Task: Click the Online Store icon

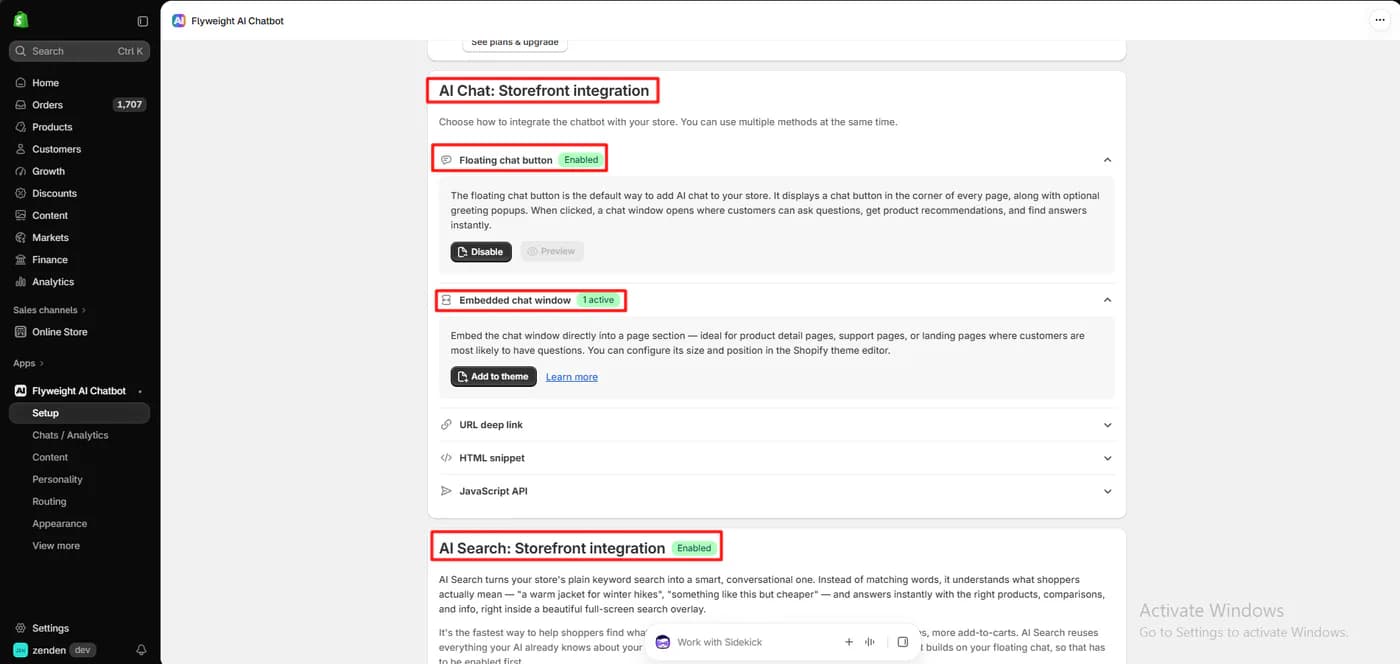Action: 21,332
